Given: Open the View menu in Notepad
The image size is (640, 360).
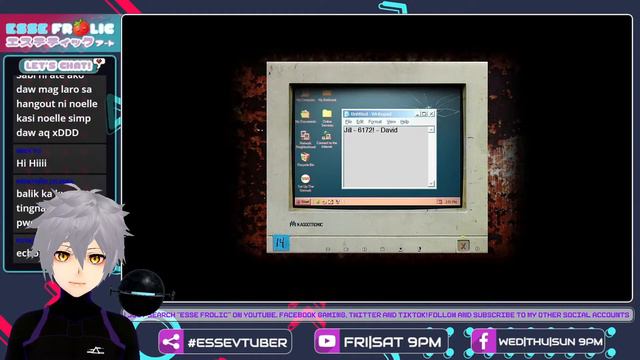Looking at the screenshot, I should (391, 122).
